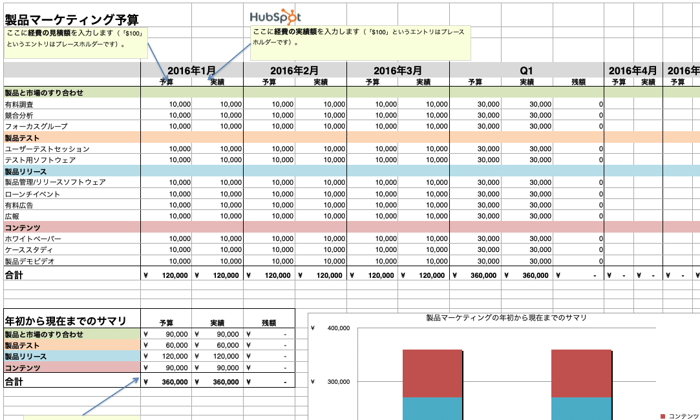Click the 実績 subheader under 2016年3月

point(424,82)
